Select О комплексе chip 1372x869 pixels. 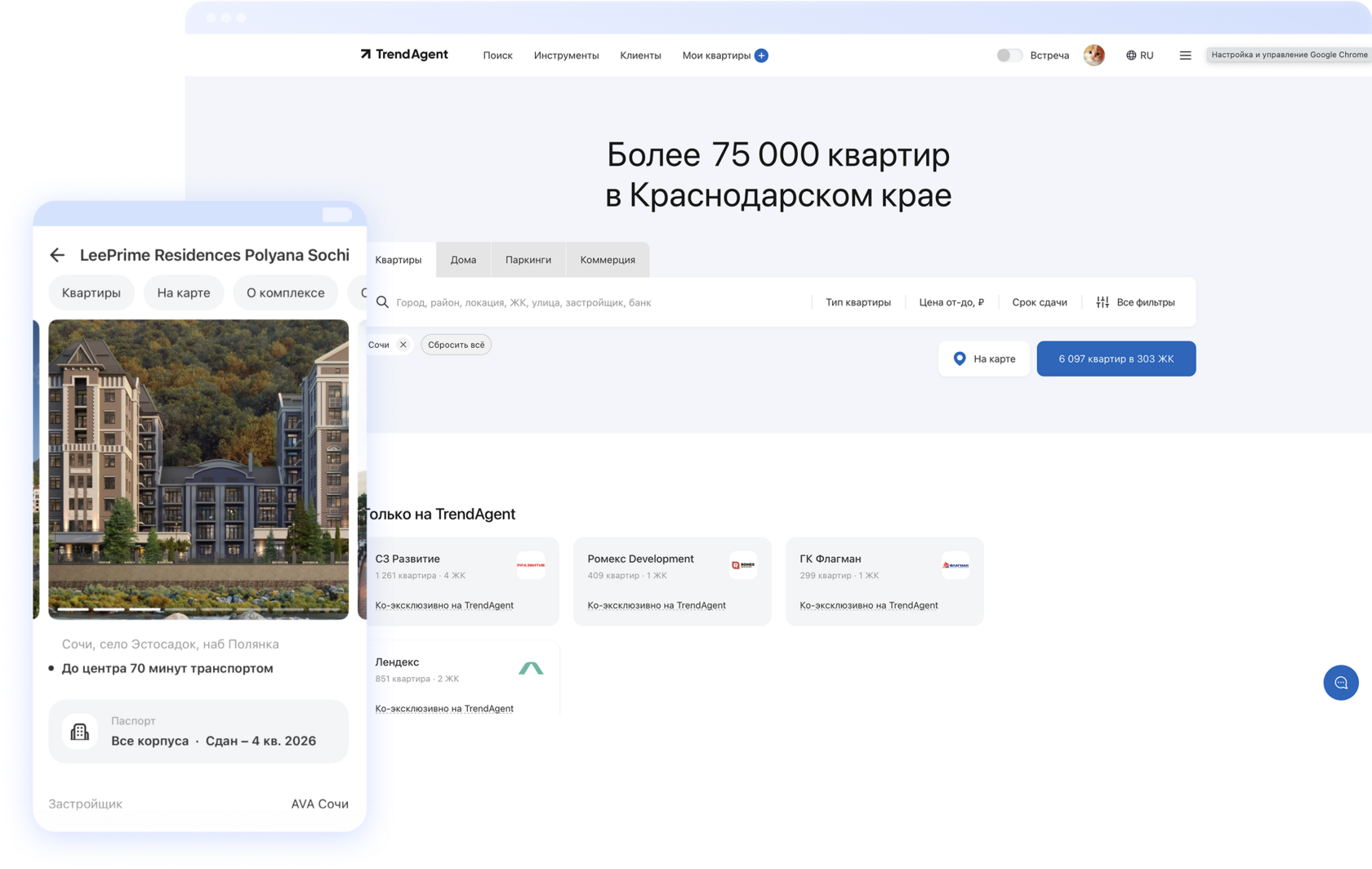[286, 292]
